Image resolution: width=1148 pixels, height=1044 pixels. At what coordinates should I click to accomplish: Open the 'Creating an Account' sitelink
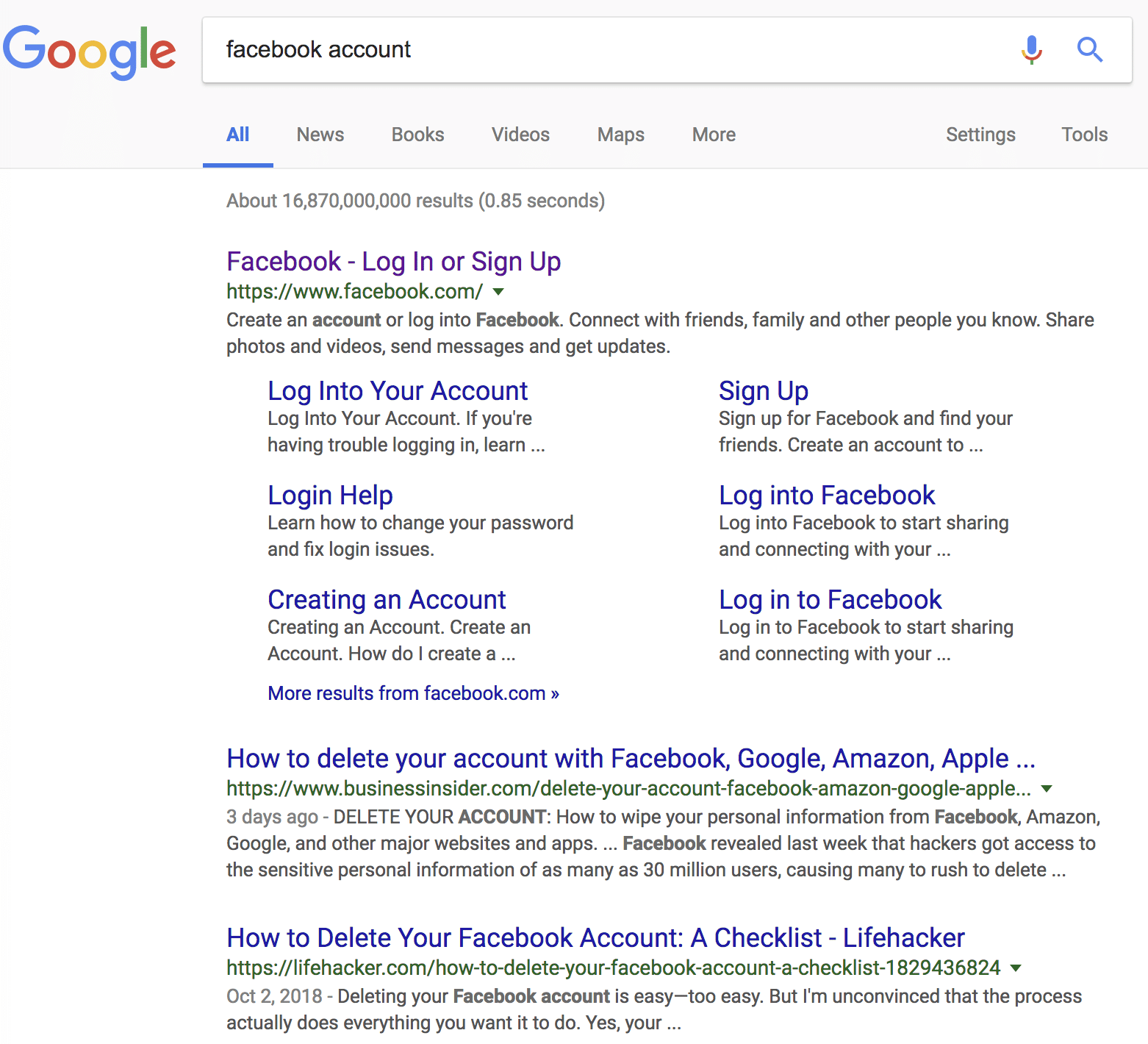click(387, 600)
